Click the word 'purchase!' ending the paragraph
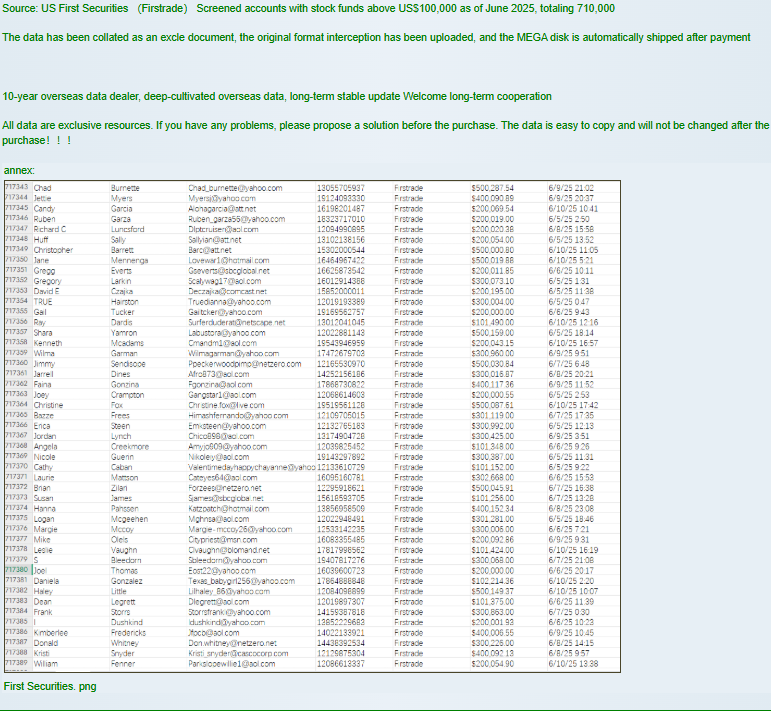This screenshot has width=771, height=711. 27,140
